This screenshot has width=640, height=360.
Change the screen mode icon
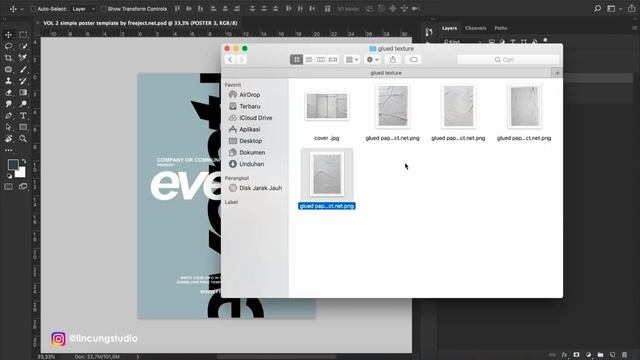(23, 187)
